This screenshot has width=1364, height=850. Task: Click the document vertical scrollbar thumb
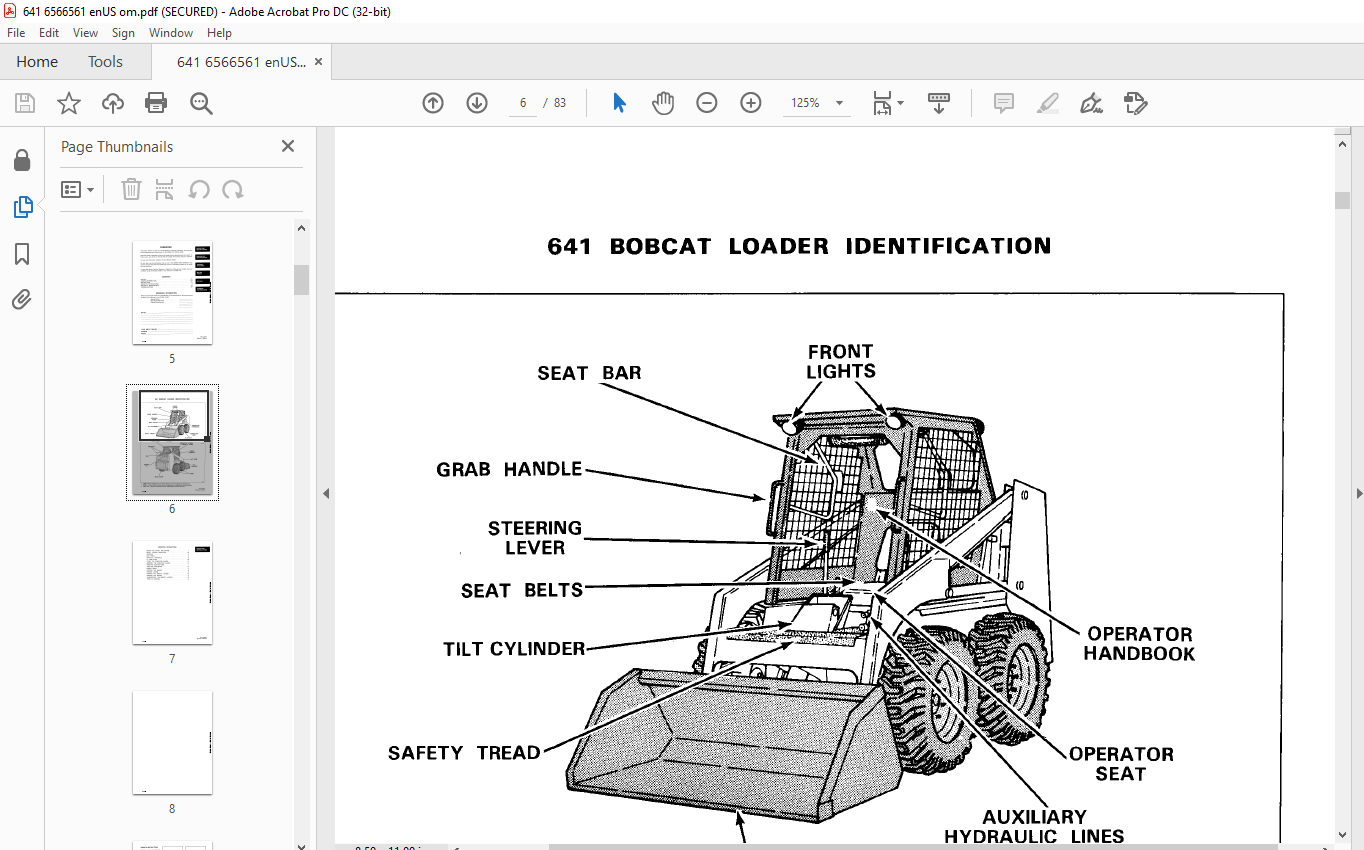point(1342,200)
